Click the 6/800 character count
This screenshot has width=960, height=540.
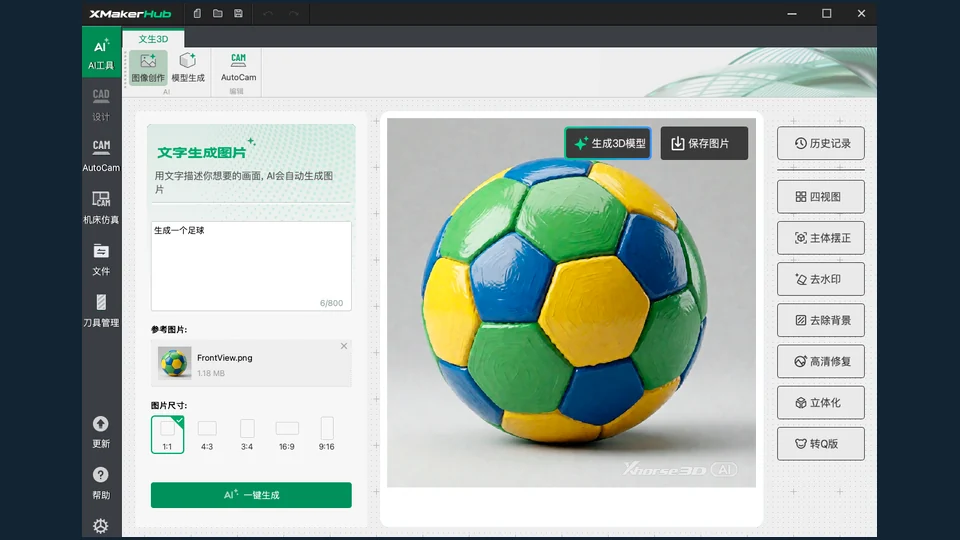coord(331,303)
